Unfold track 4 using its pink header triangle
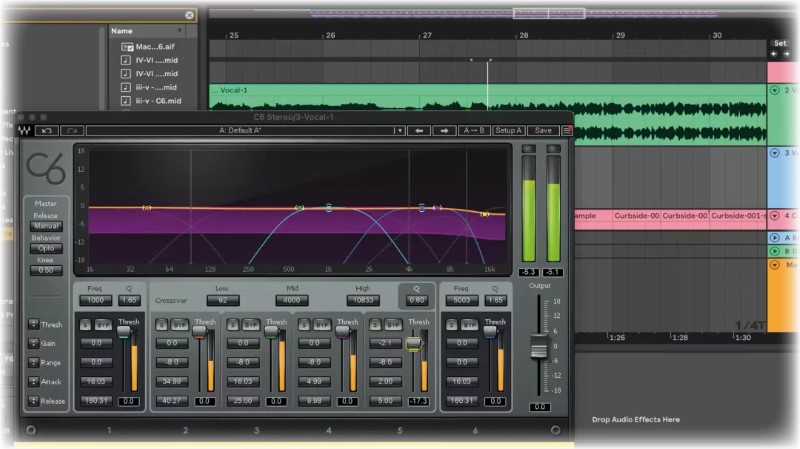 point(774,216)
